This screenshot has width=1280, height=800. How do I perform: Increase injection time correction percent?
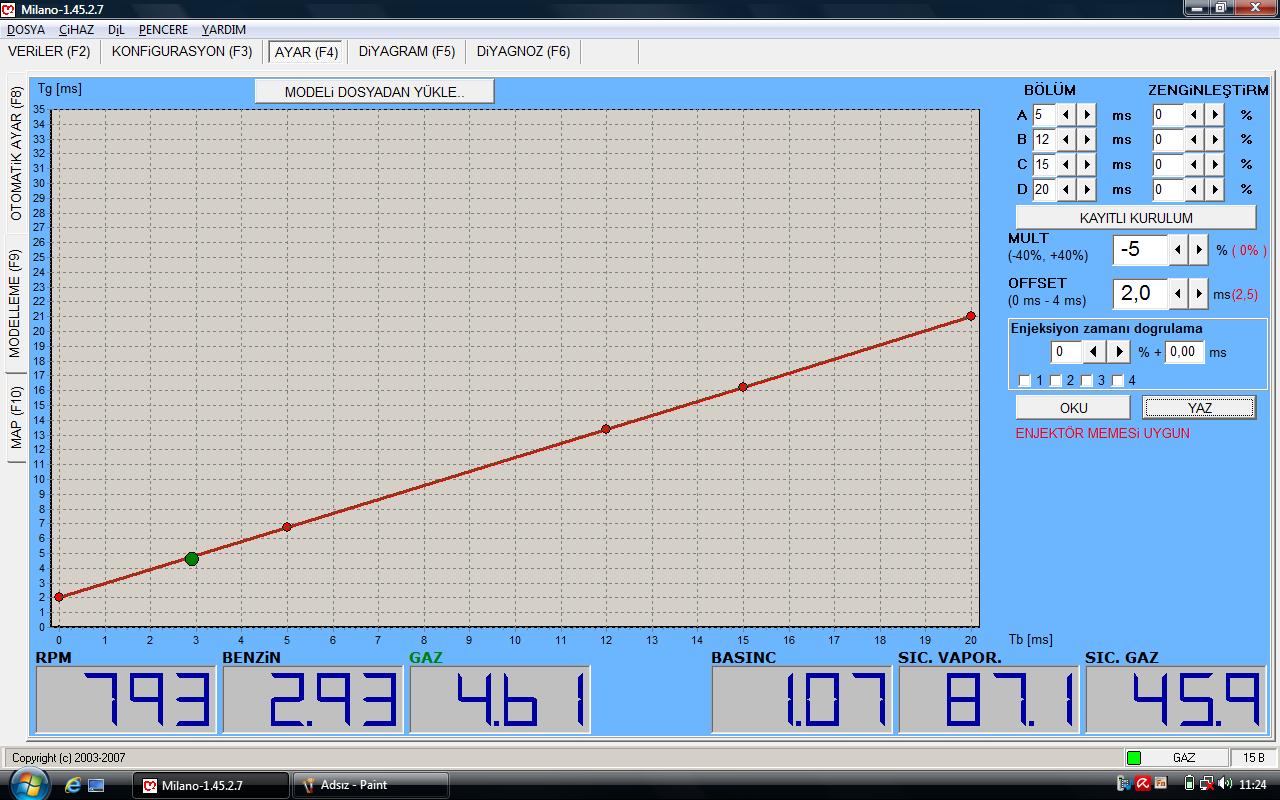click(x=1119, y=352)
